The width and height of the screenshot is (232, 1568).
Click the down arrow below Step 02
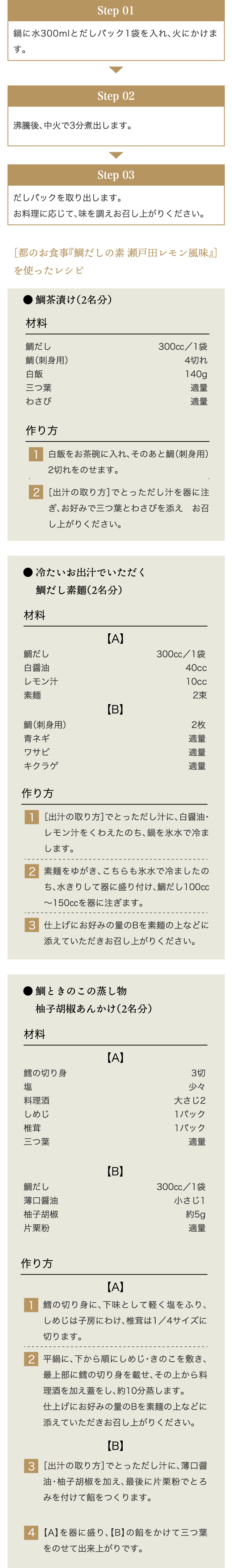(116, 155)
